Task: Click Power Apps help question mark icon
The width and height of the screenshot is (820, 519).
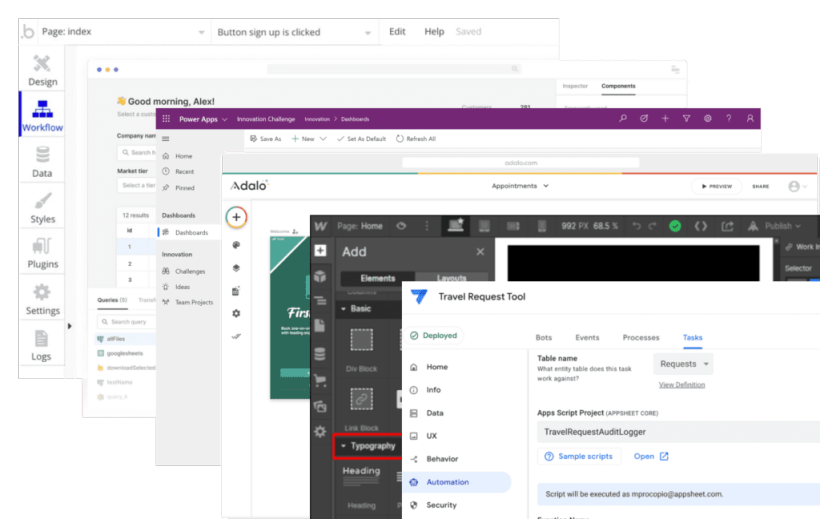Action: (x=728, y=119)
